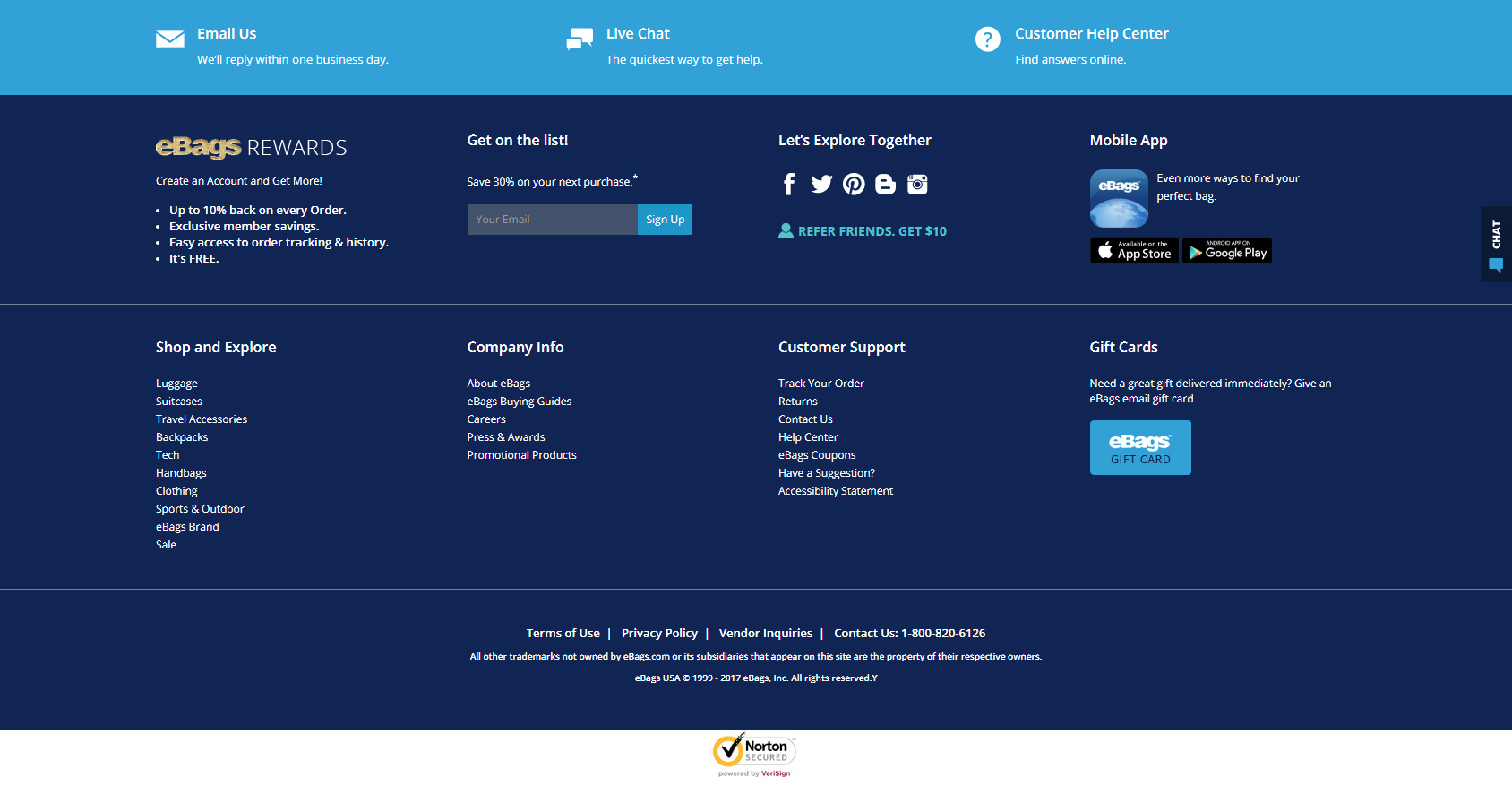Screen dimensions: 1512x786
Task: Open the Customer Help Center link
Action: pyautogui.click(x=1092, y=34)
